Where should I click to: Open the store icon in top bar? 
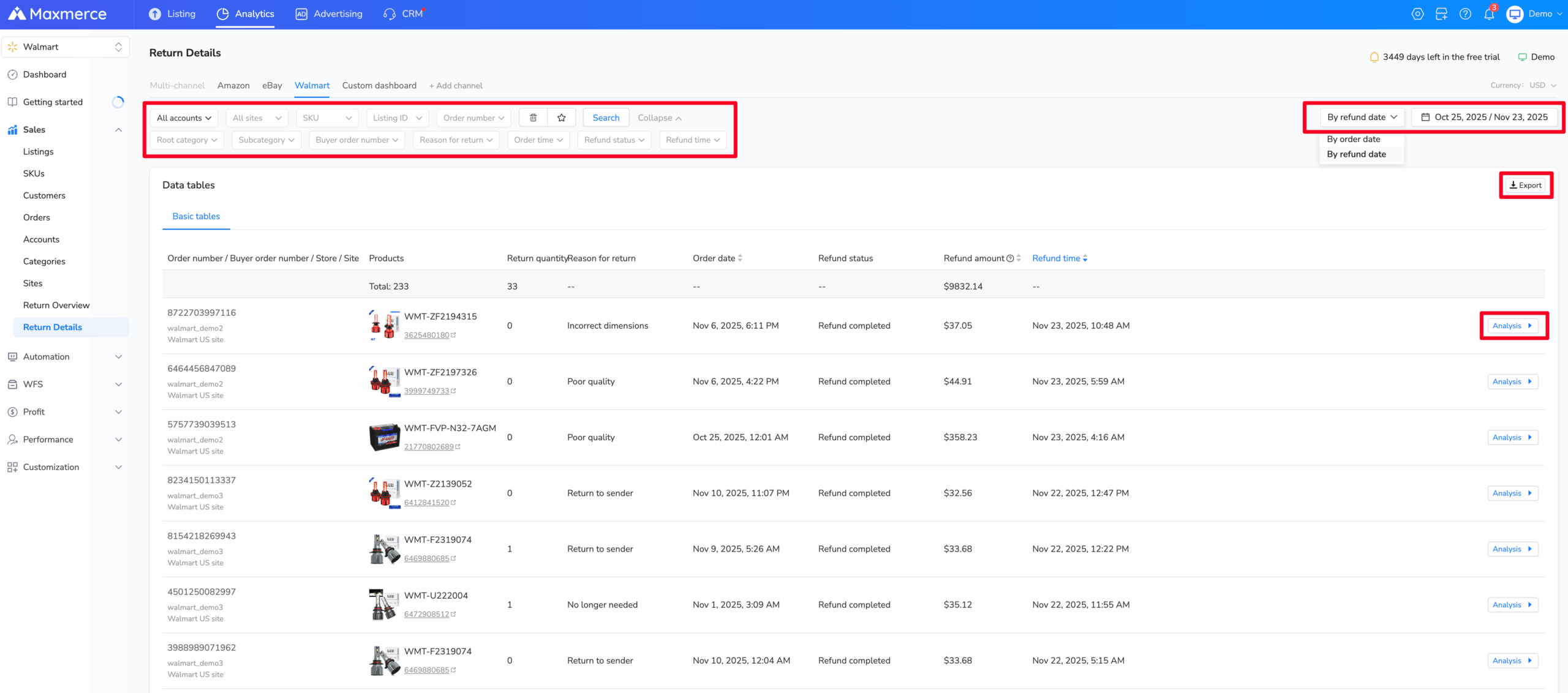pyautogui.click(x=1441, y=14)
